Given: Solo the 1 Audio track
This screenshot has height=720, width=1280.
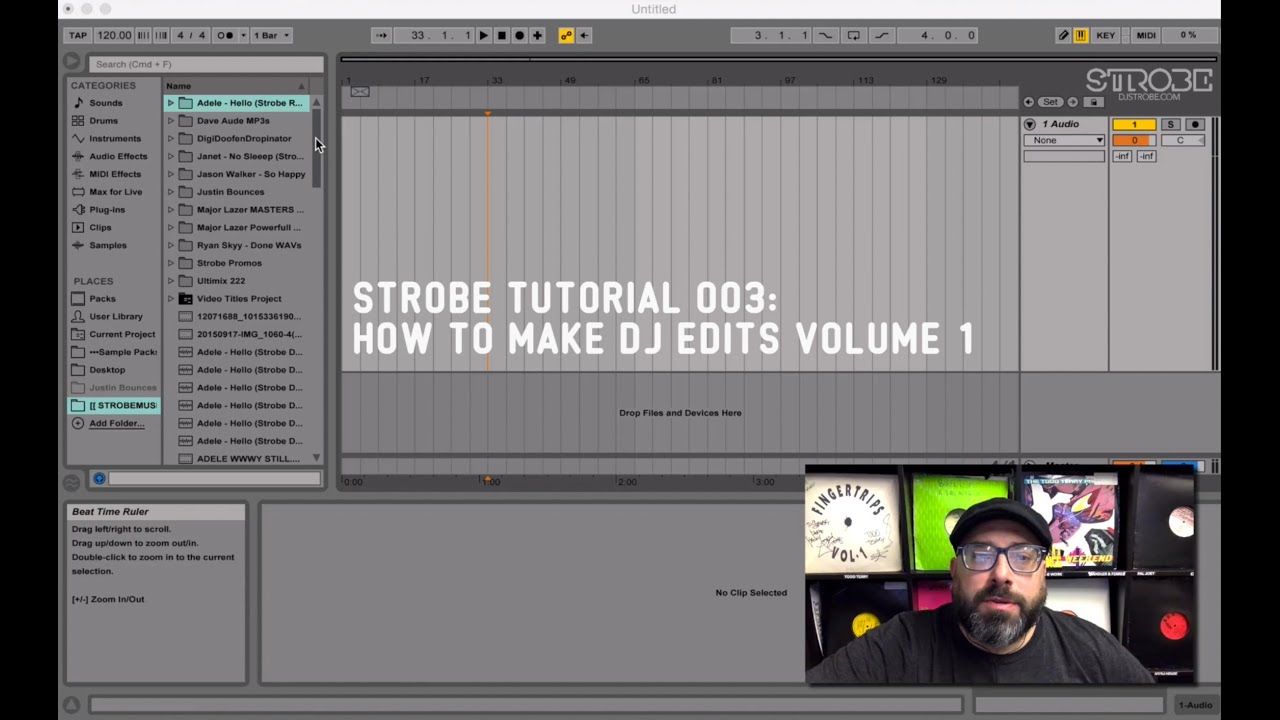Looking at the screenshot, I should click(1171, 124).
